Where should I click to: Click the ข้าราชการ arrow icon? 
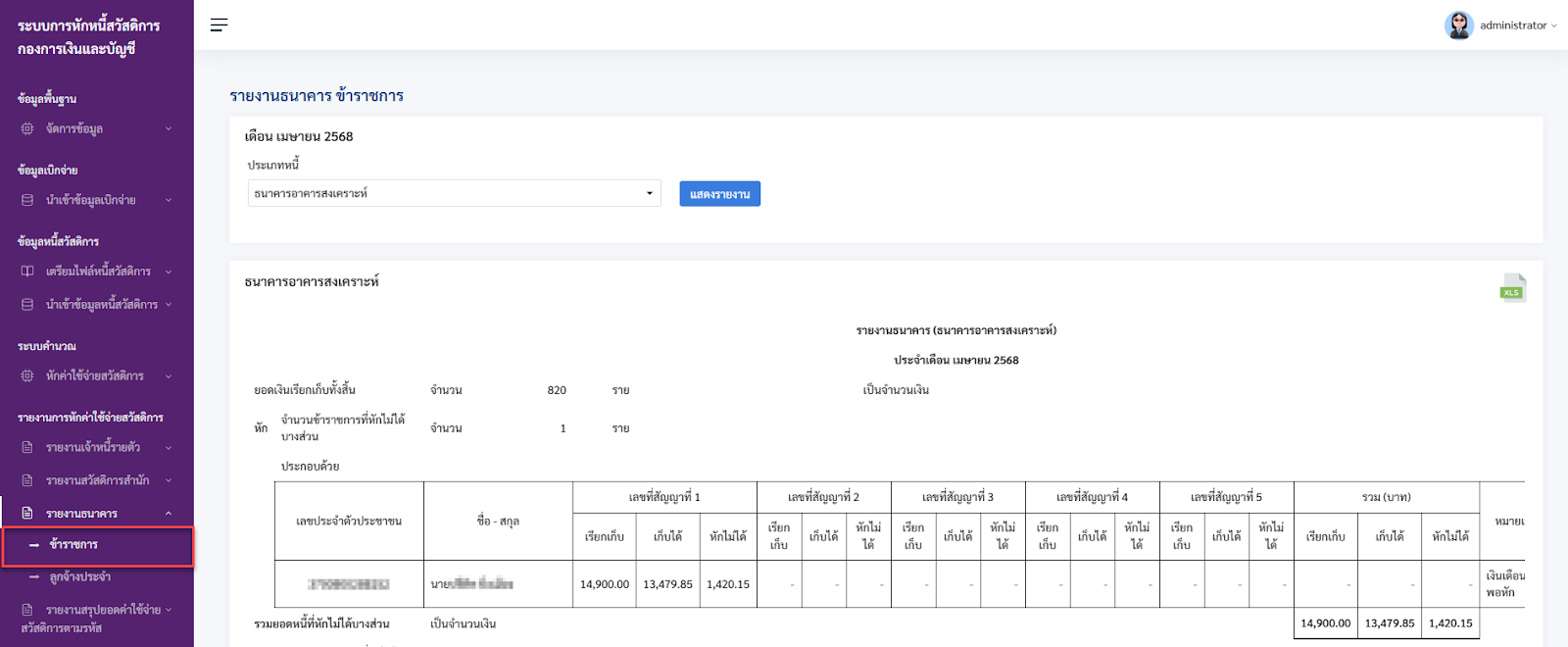coord(34,545)
